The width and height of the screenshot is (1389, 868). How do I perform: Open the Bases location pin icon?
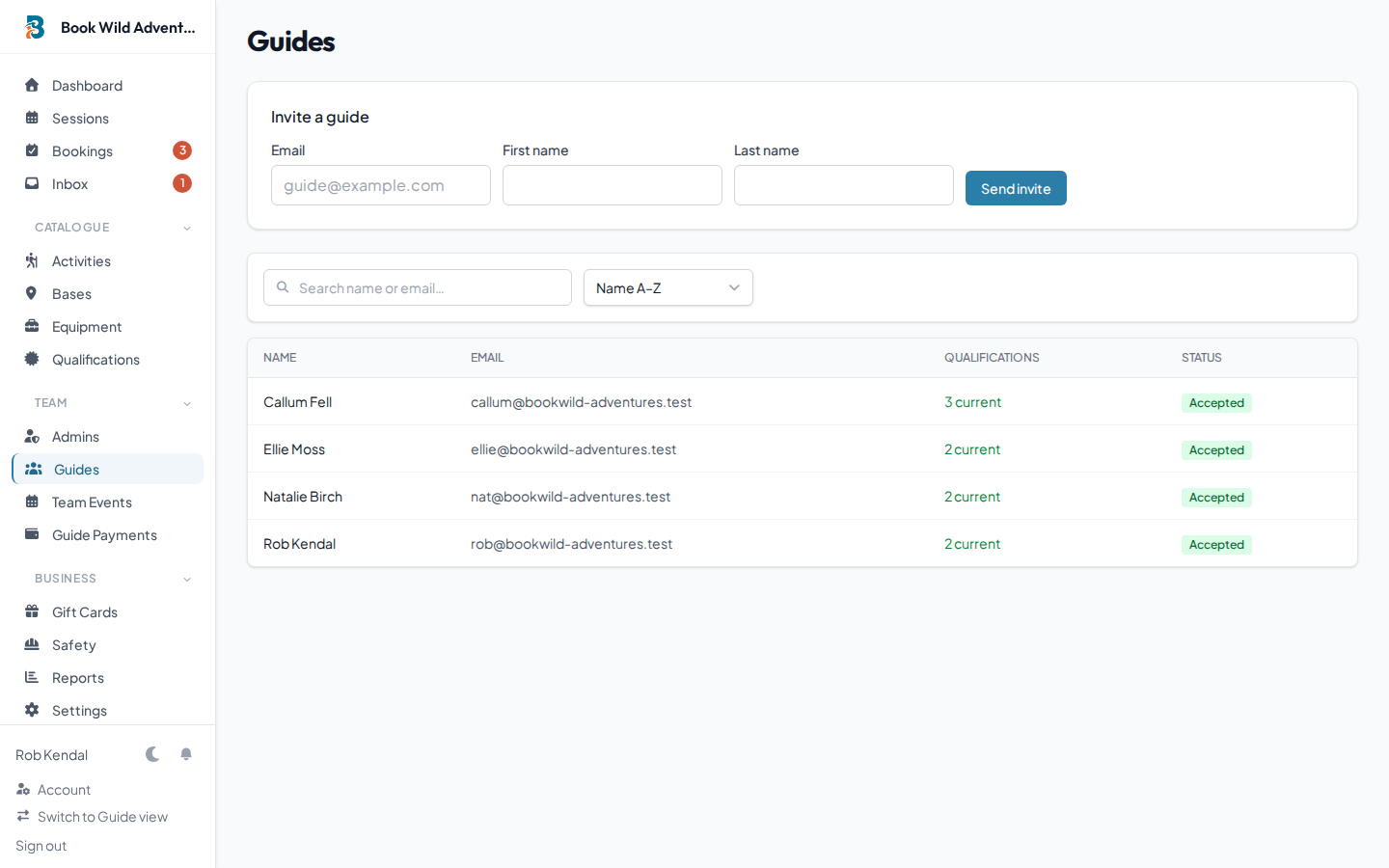click(x=32, y=293)
